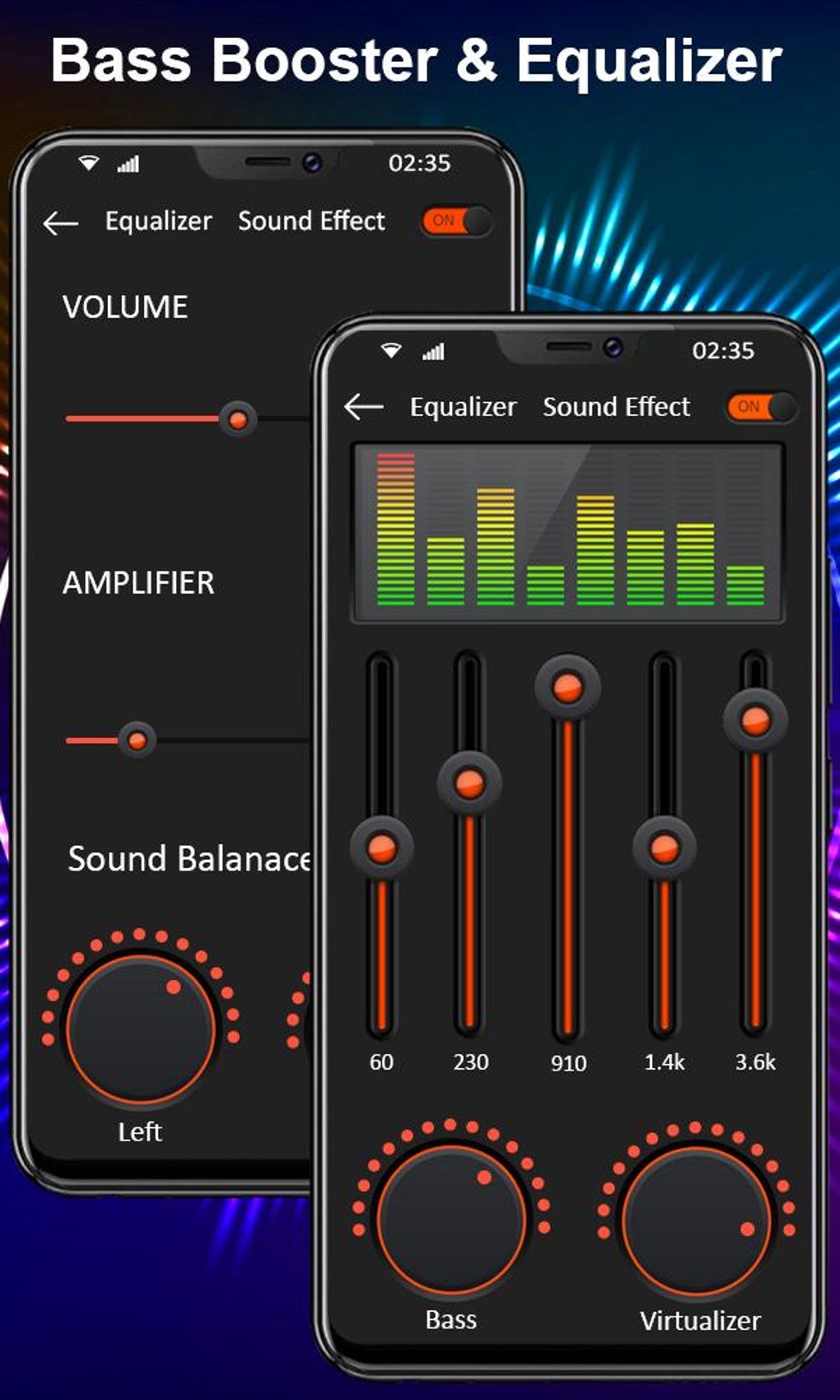Tap the WiFi icon on the rear phone
This screenshot has width=840, height=1400.
coord(88,163)
